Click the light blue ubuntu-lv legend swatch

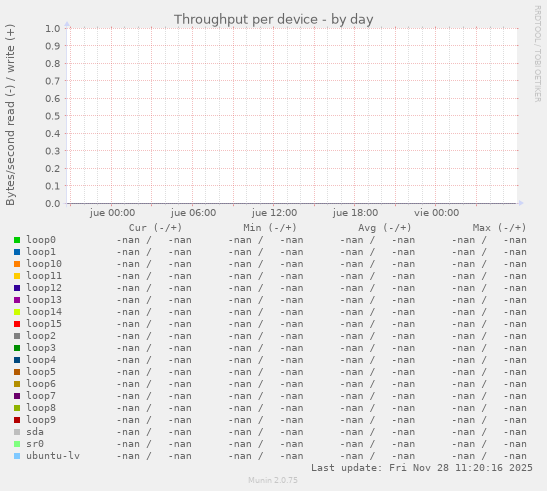[17, 456]
